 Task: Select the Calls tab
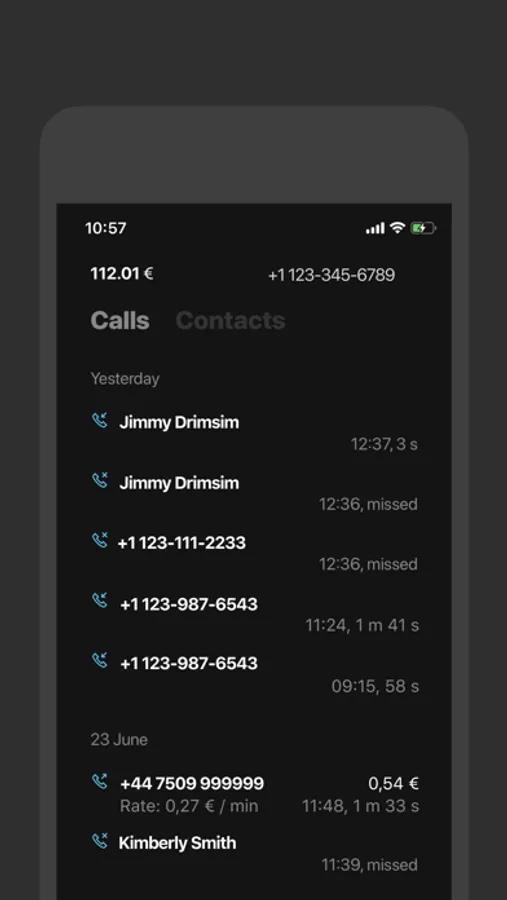tap(120, 320)
